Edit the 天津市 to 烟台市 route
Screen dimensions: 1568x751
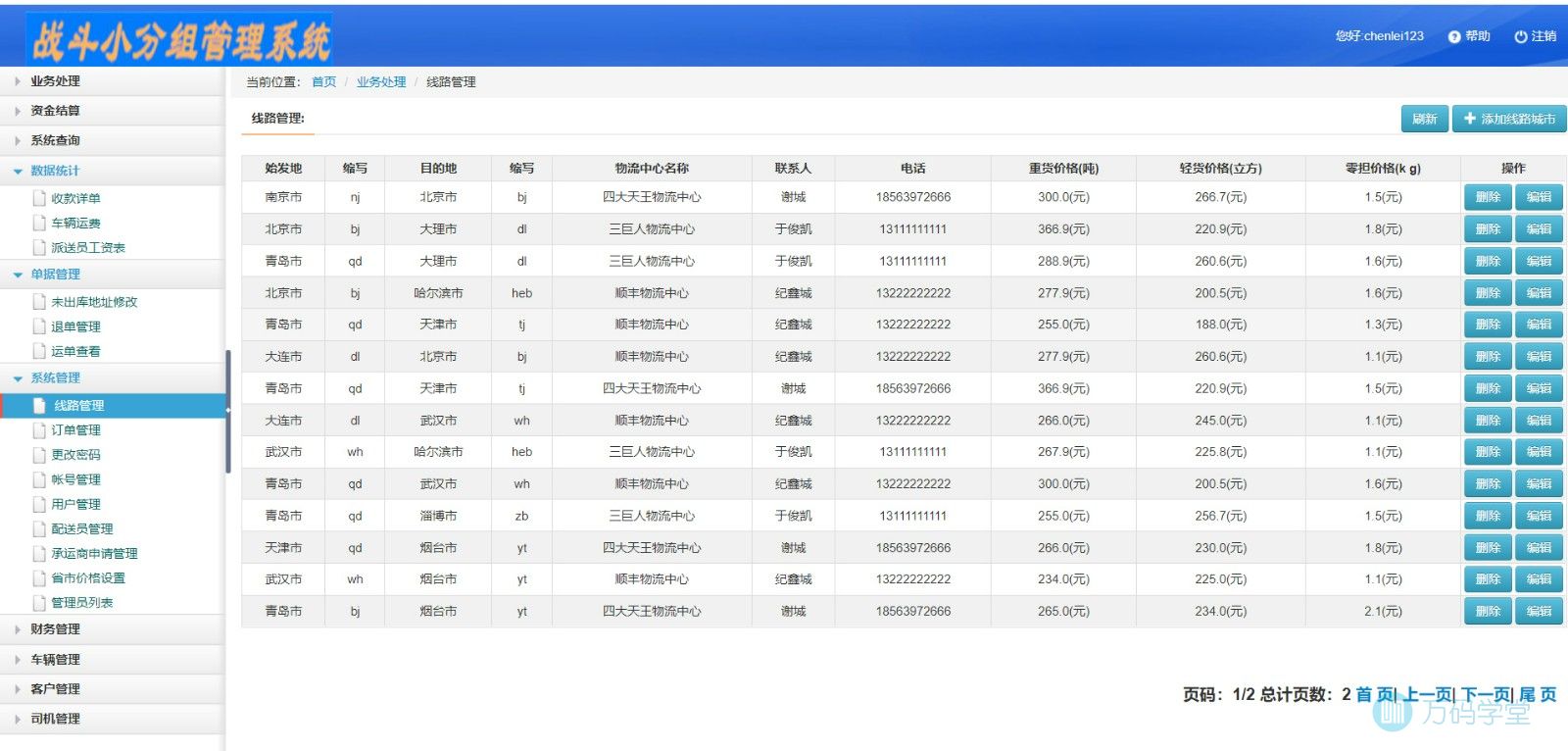coord(1539,548)
